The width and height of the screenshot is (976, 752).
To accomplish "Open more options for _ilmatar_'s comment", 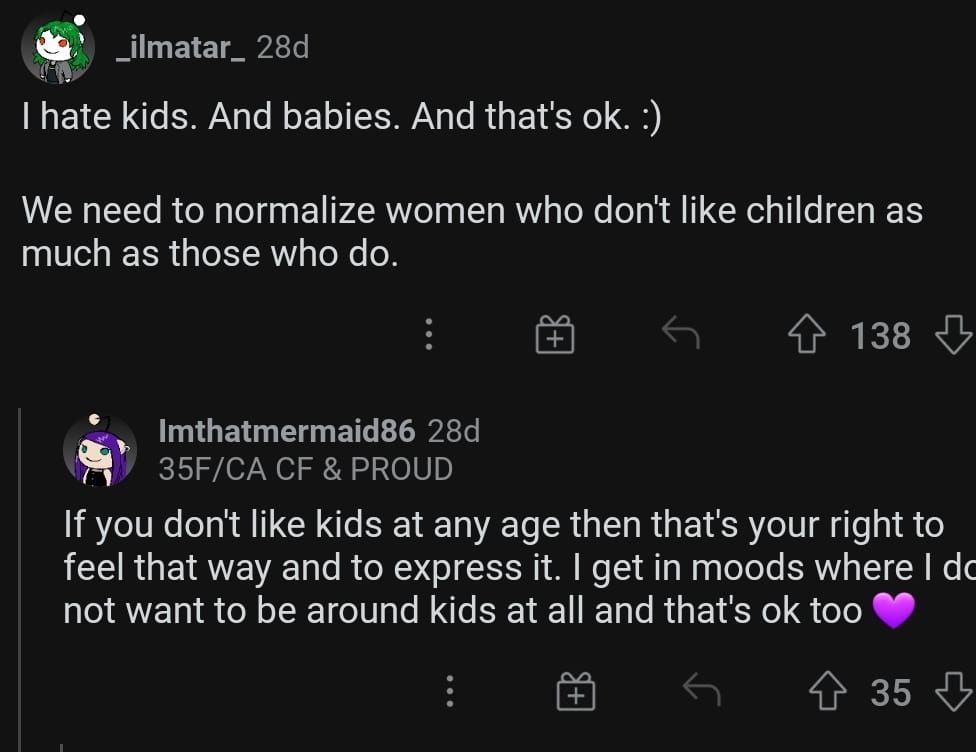I will pyautogui.click(x=428, y=334).
